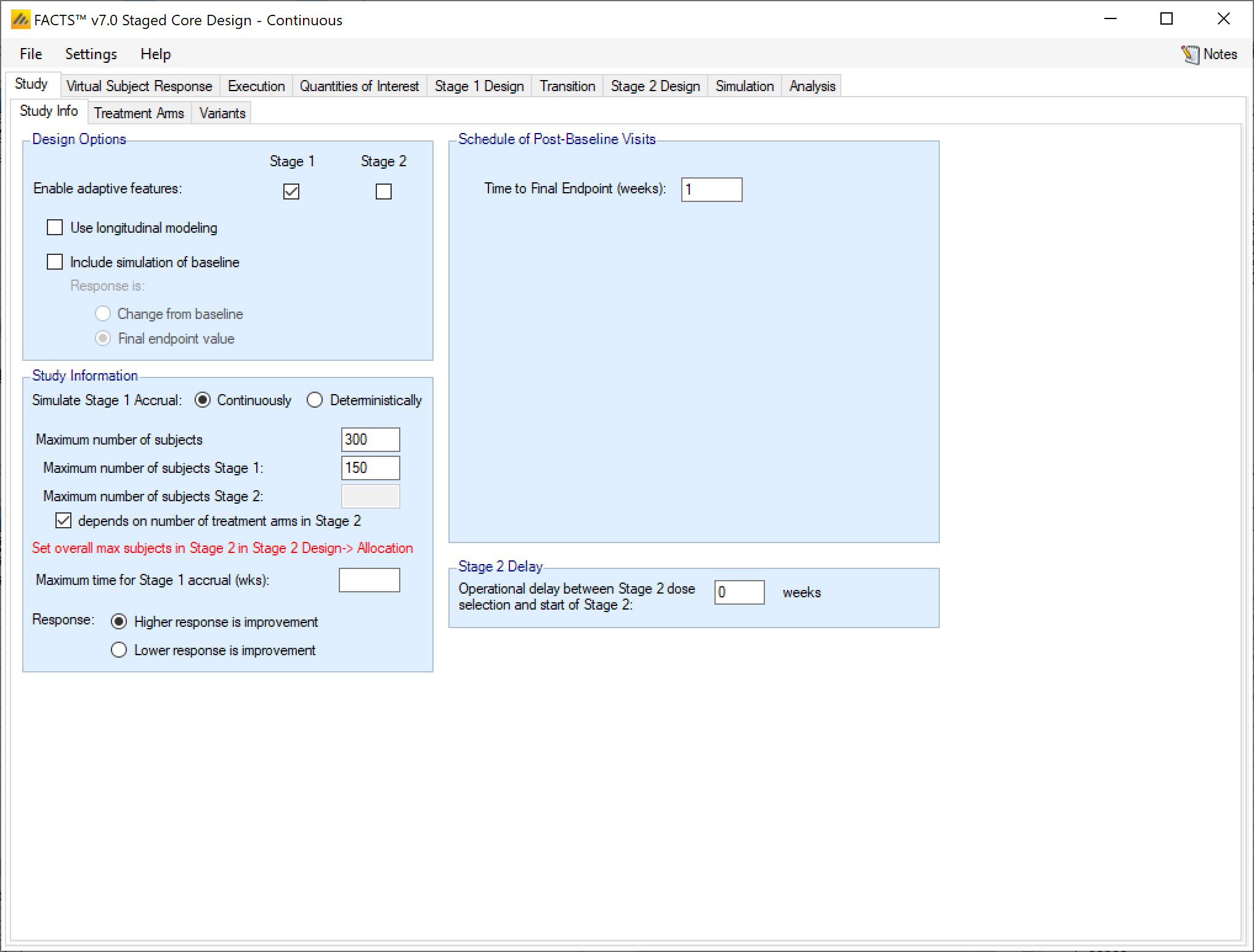Check Include simulation of baseline
Screen dimensions: 1254x952
coord(55,262)
